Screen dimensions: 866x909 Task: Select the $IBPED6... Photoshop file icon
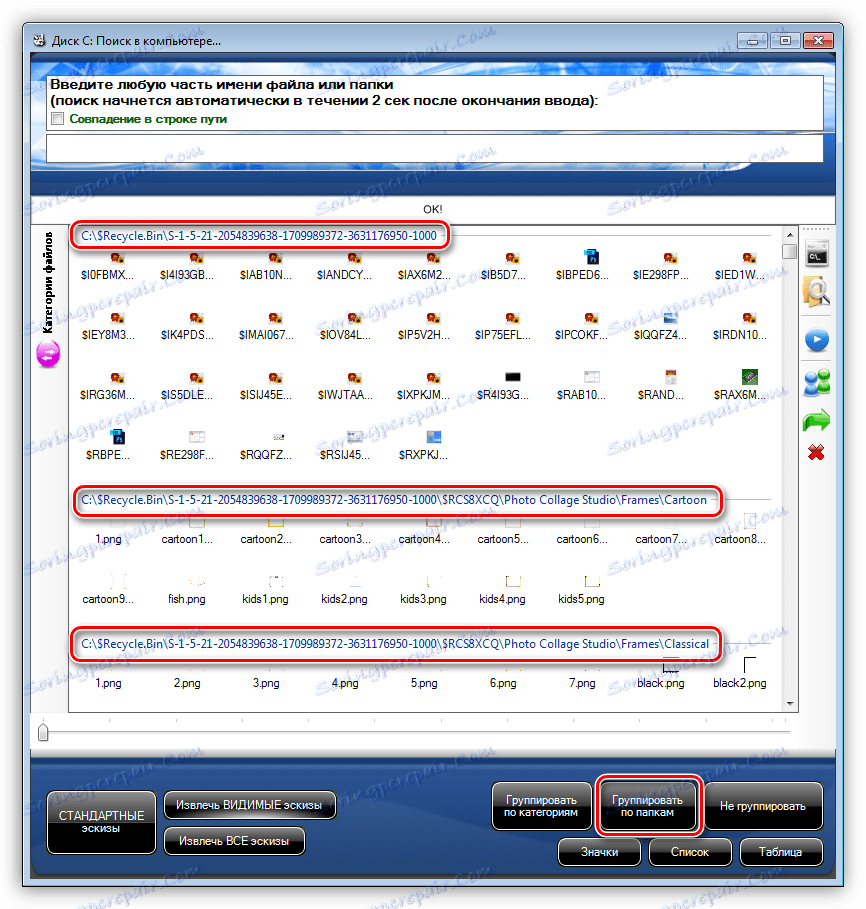(x=591, y=257)
